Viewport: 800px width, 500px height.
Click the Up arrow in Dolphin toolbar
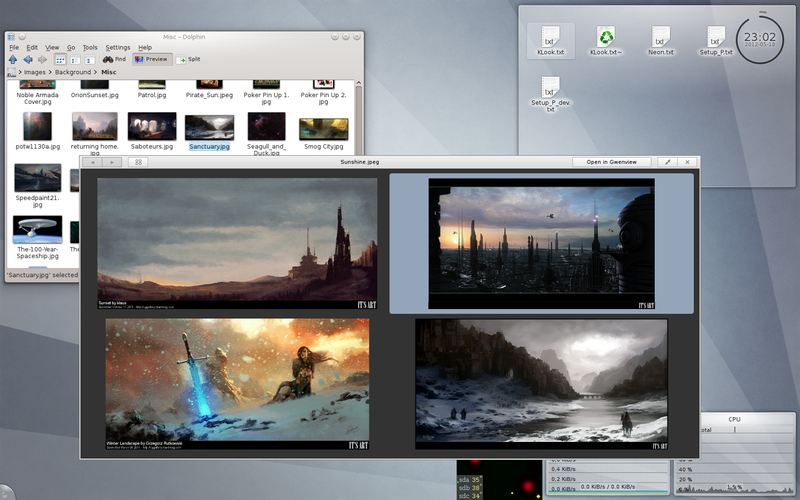[x=12, y=59]
